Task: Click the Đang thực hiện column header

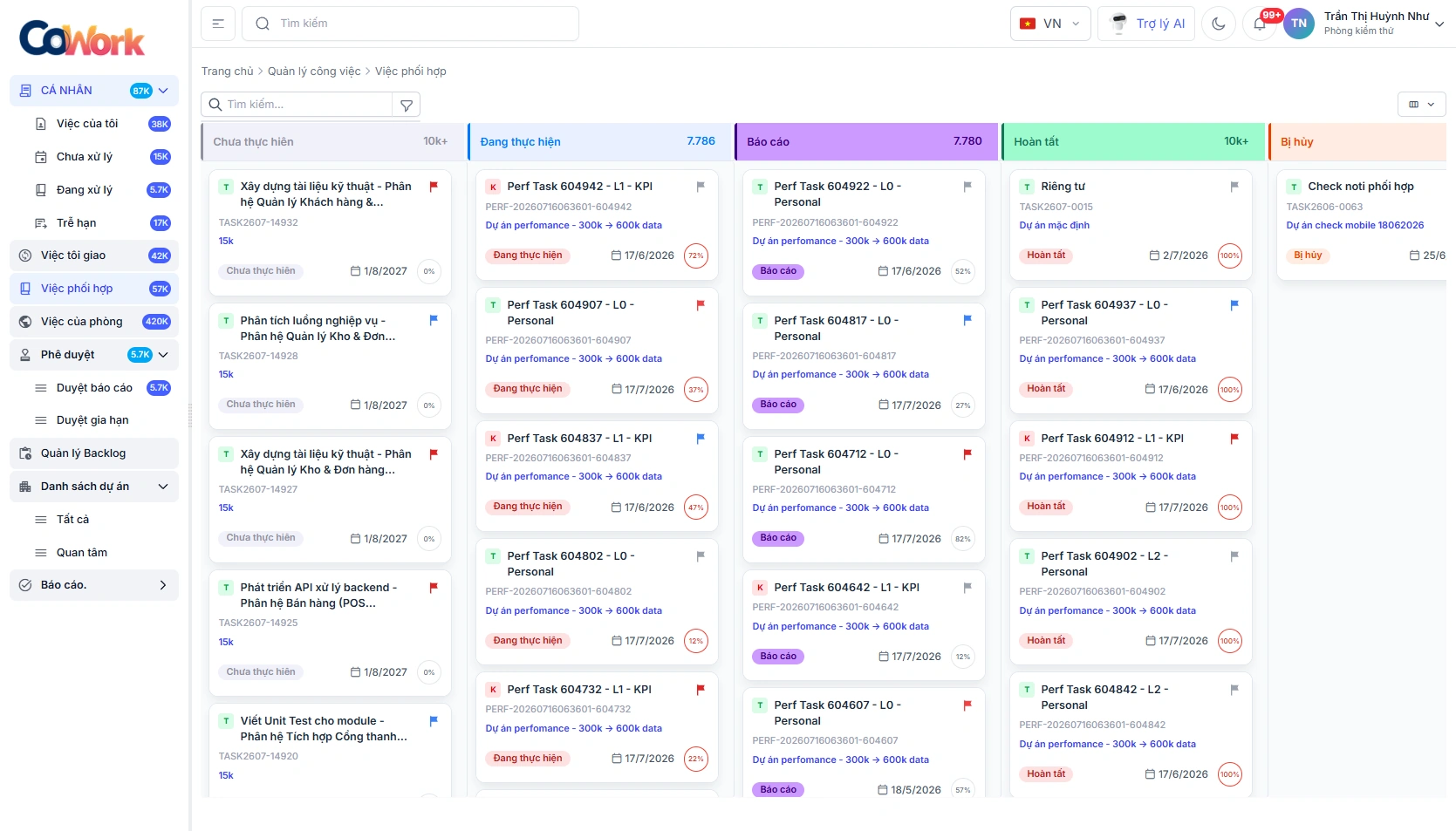Action: [x=598, y=142]
